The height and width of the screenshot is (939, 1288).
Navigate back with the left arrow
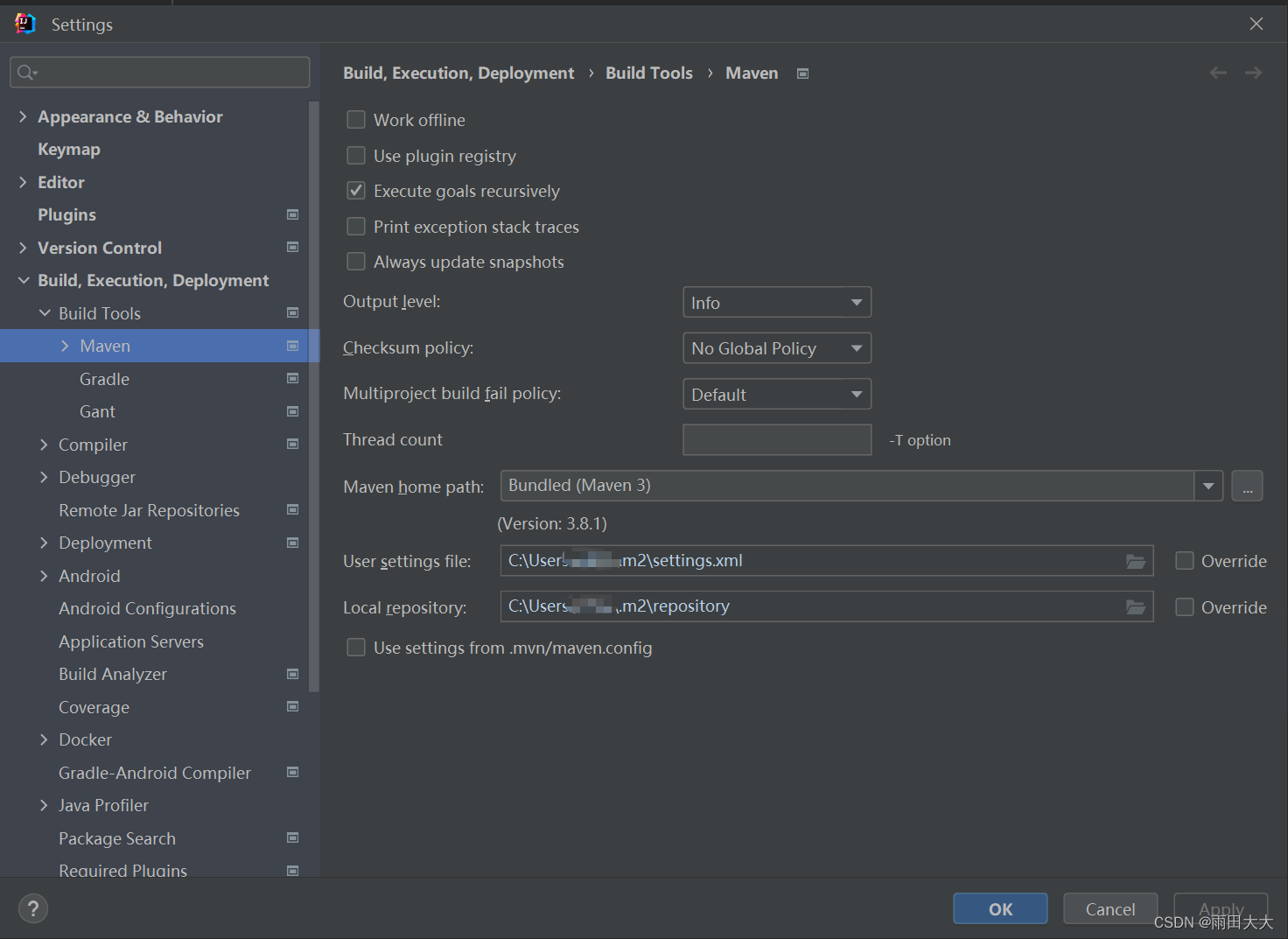(1218, 73)
